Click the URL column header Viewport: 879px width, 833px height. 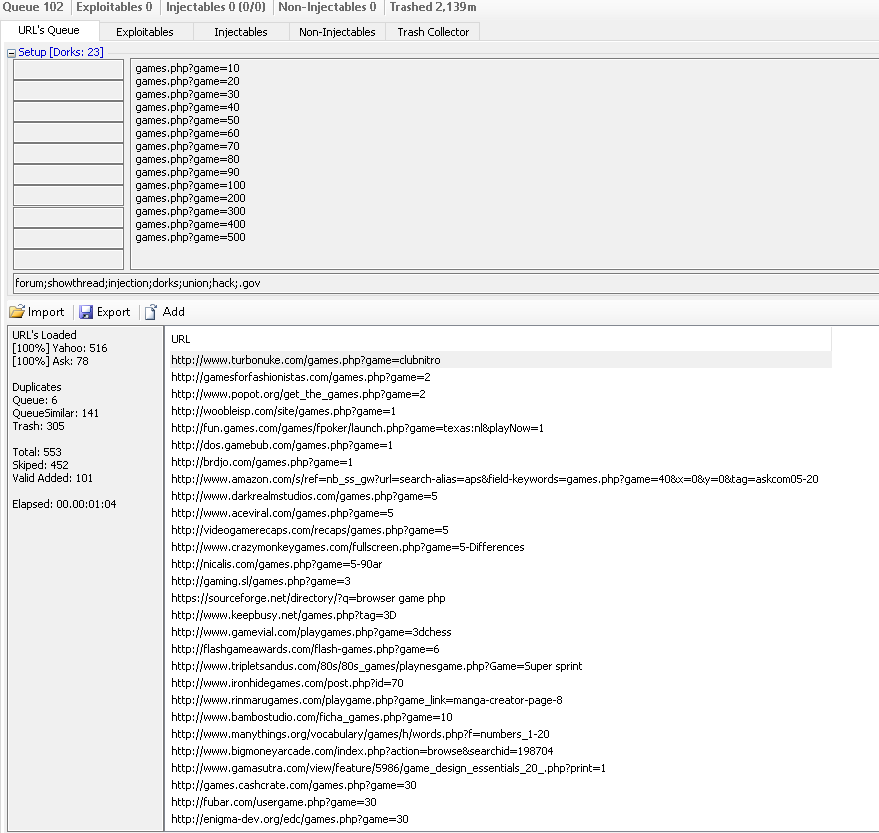coord(501,339)
